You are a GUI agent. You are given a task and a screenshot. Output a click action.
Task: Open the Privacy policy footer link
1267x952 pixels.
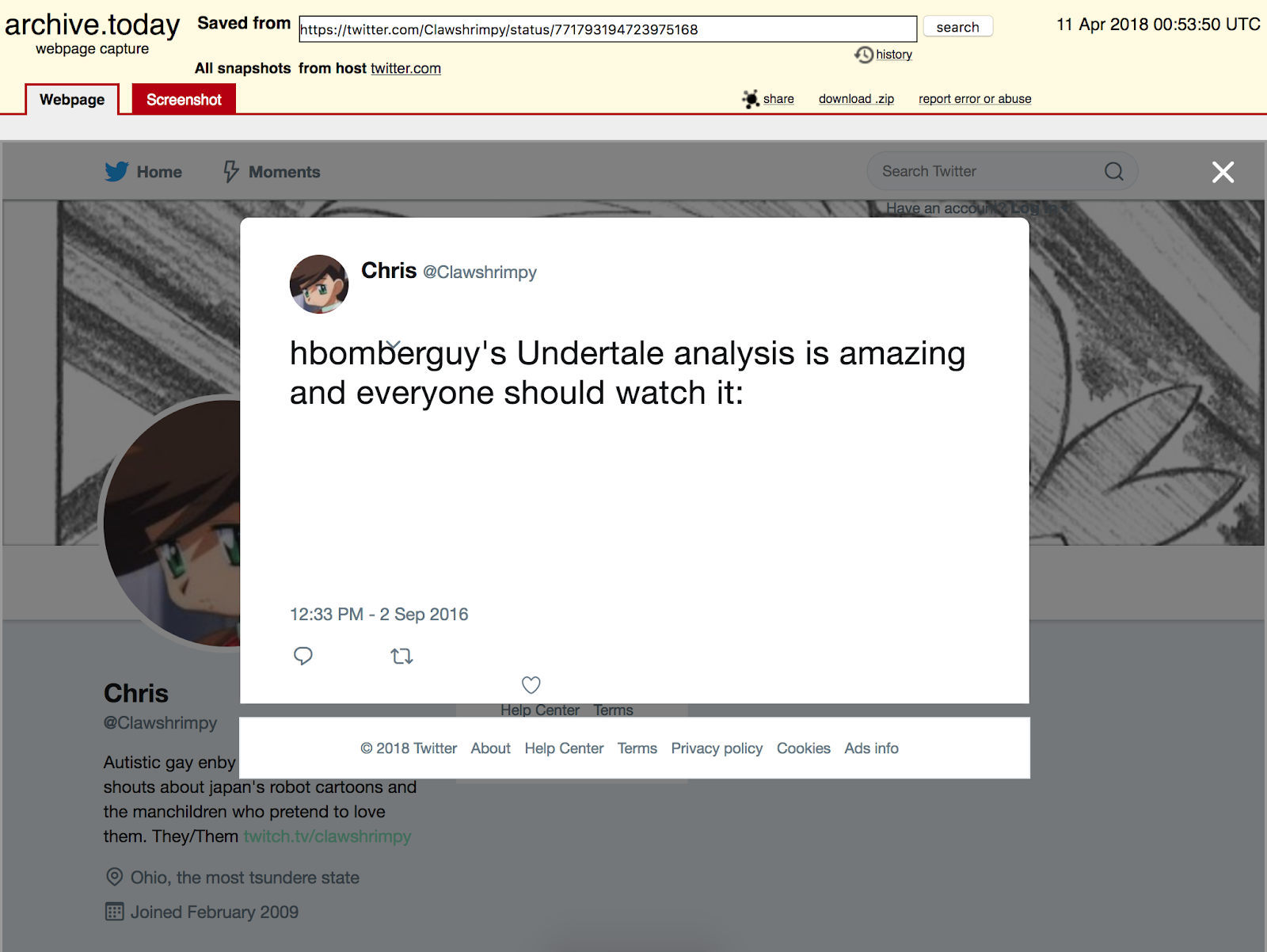pos(717,748)
